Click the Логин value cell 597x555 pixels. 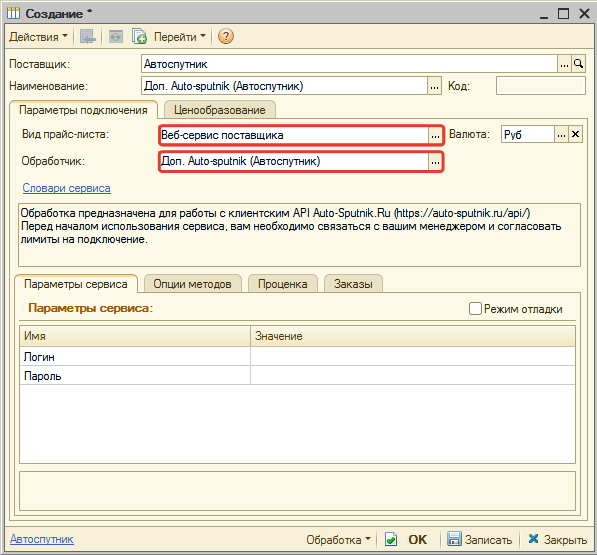tap(412, 357)
